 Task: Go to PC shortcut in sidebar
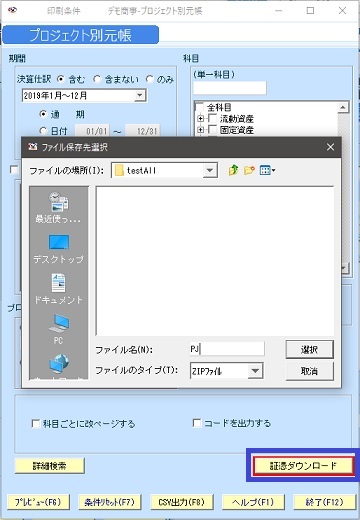[59, 329]
